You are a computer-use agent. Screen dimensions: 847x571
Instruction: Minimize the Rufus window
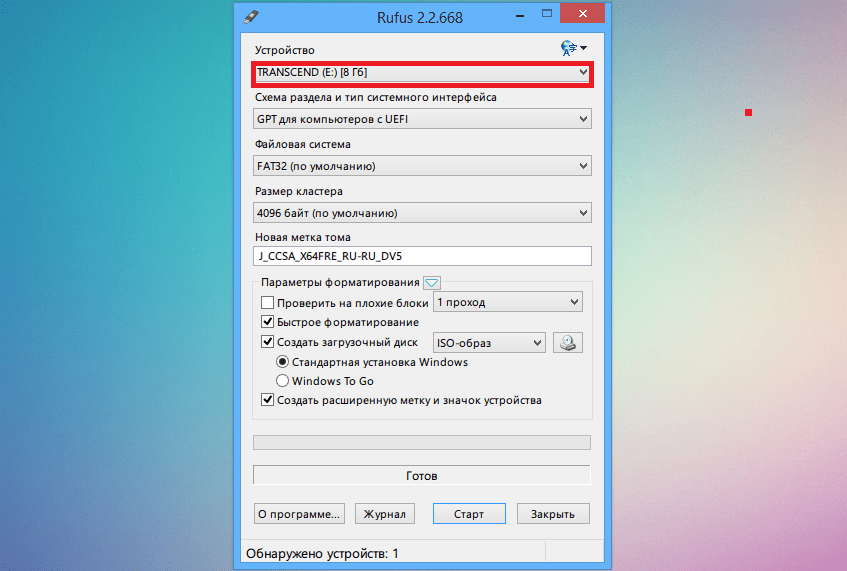520,16
